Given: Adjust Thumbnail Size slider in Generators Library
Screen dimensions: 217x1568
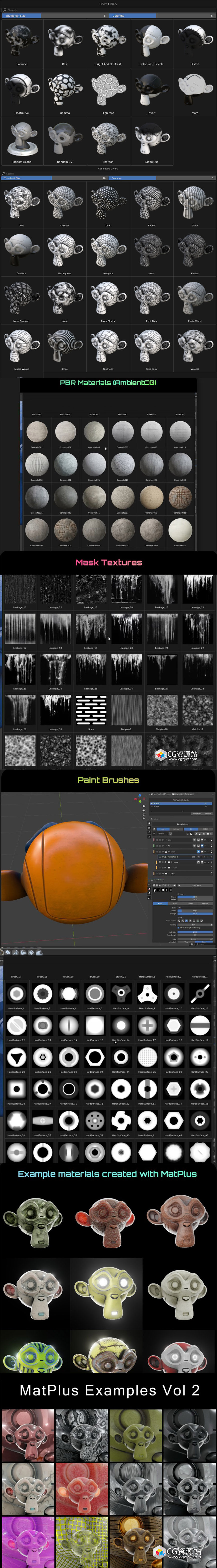Looking at the screenshot, I should 55,178.
